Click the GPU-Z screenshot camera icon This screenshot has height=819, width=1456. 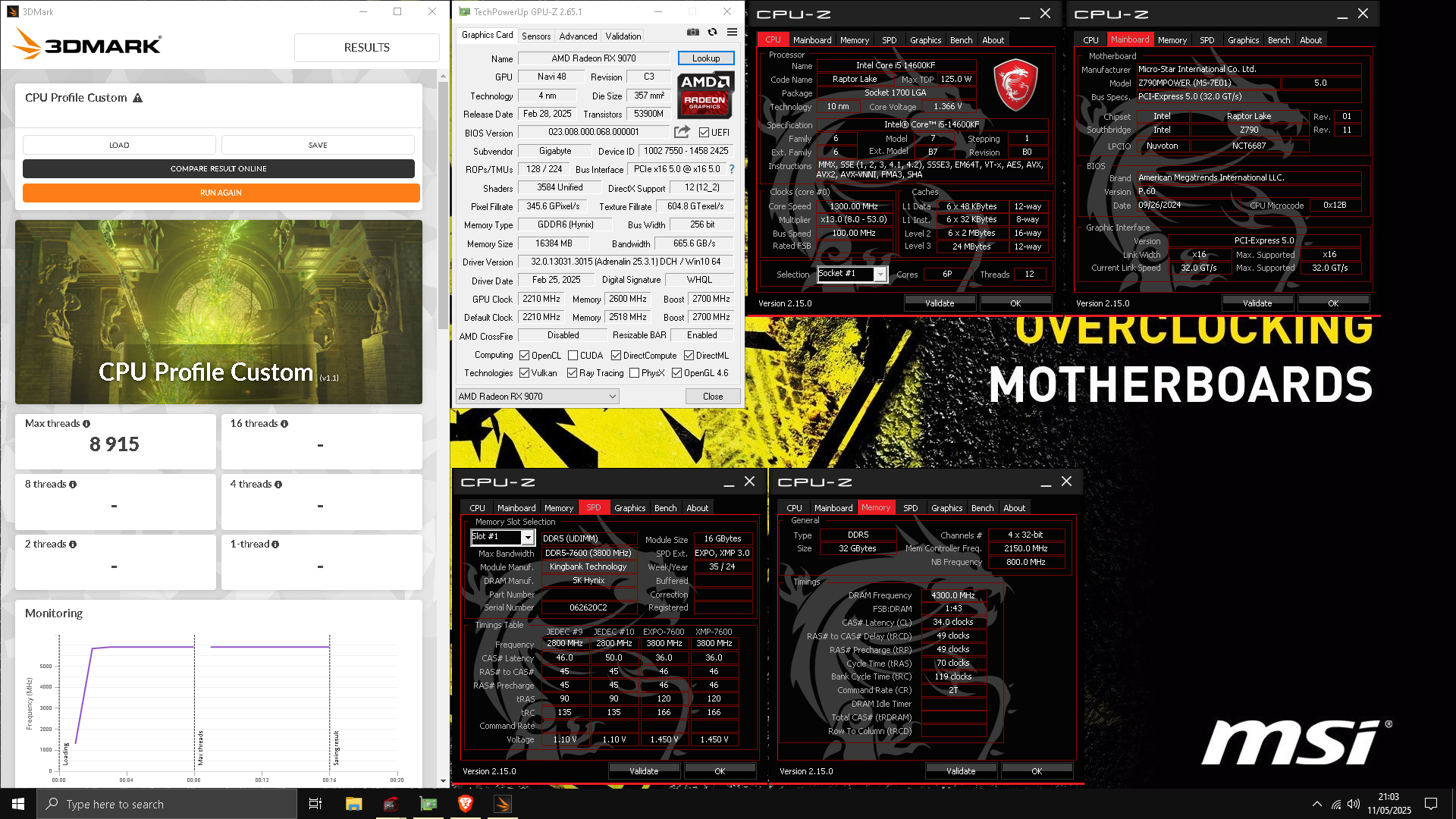(692, 33)
